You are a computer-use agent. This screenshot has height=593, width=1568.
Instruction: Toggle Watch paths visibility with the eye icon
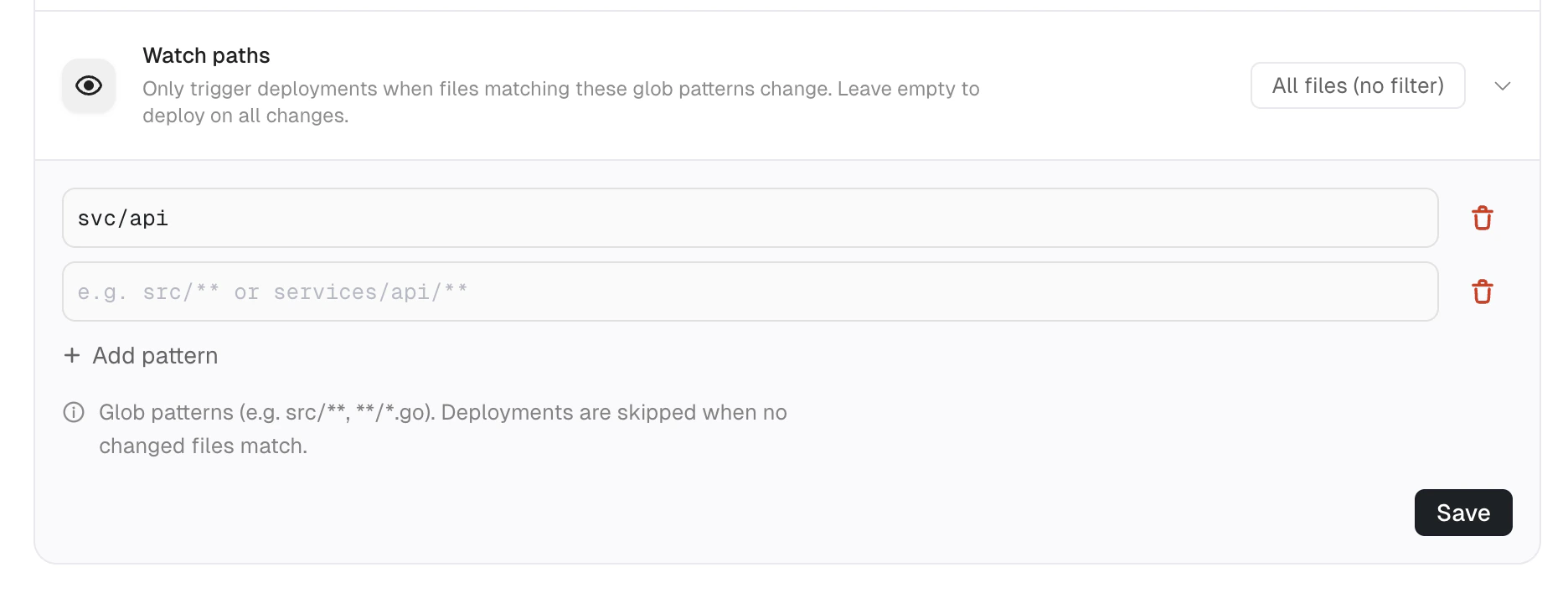[x=88, y=85]
